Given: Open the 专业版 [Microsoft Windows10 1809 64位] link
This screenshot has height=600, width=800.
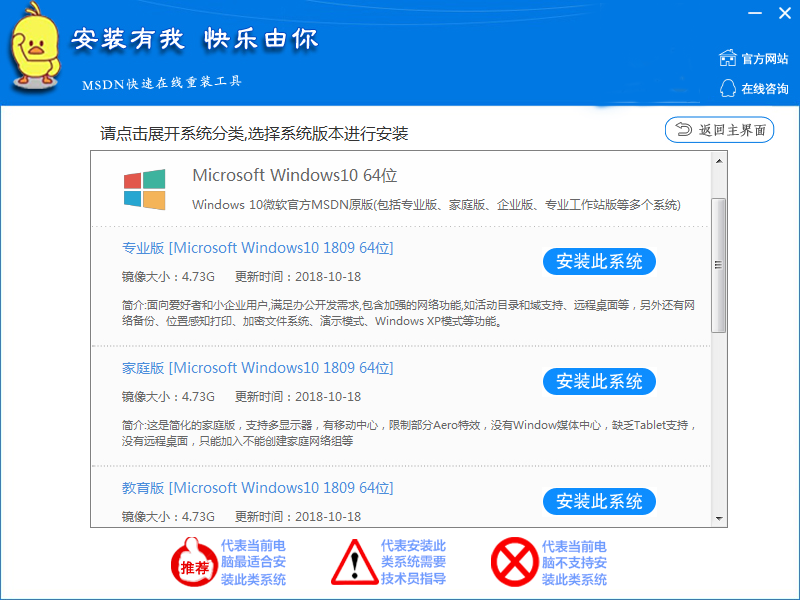Looking at the screenshot, I should [x=258, y=248].
